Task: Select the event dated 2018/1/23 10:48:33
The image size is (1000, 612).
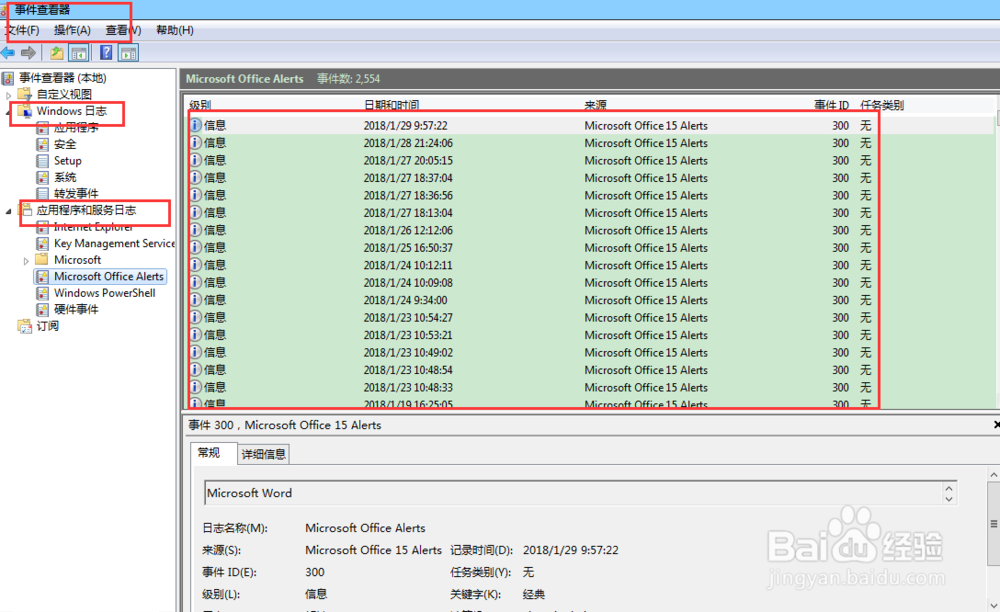Action: (591, 388)
